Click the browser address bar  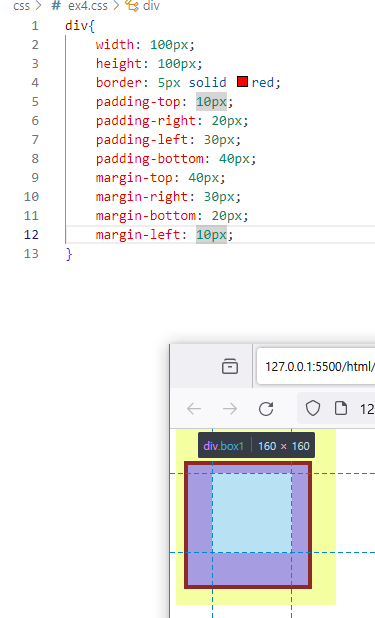[x=336, y=408]
